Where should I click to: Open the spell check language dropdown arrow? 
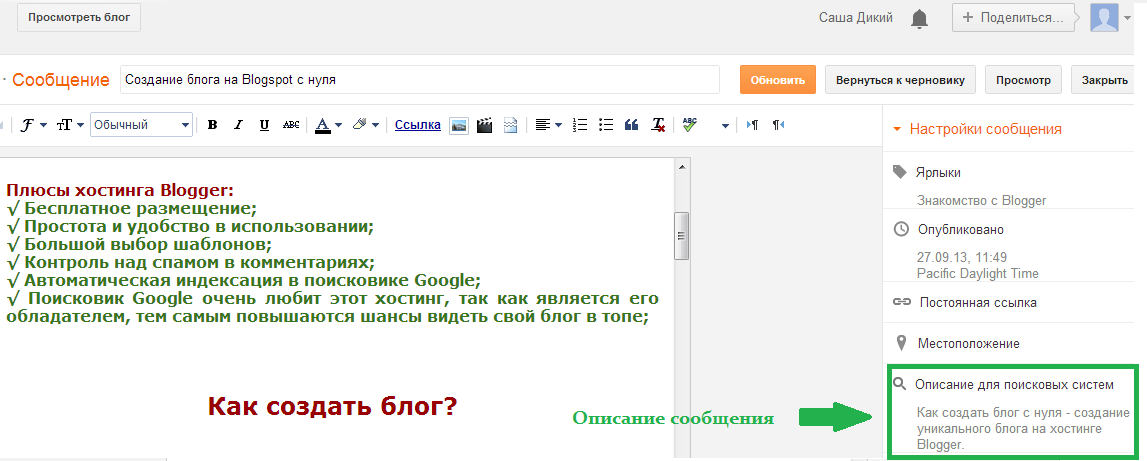(x=725, y=126)
